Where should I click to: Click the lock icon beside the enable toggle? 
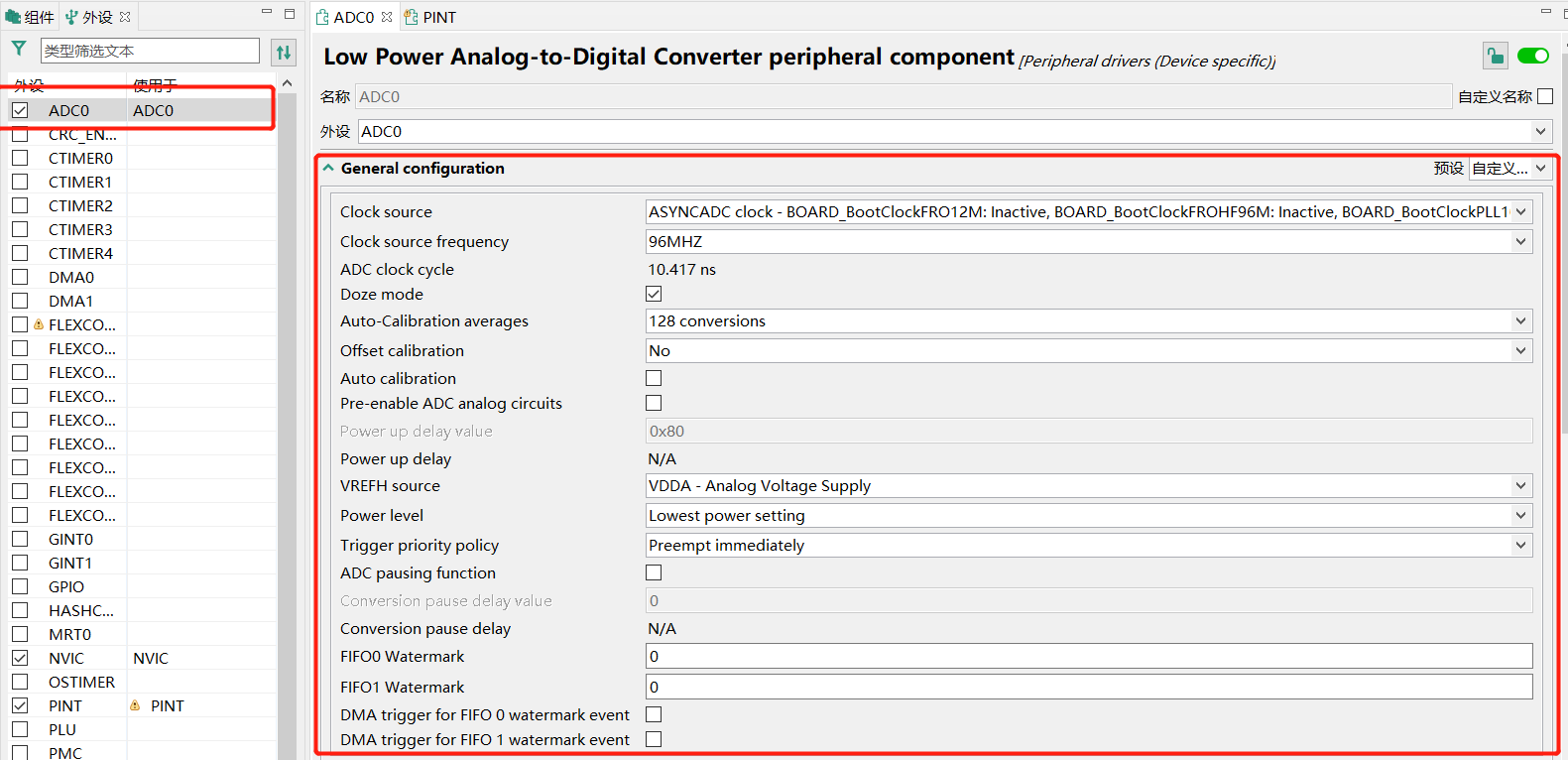coord(1495,57)
